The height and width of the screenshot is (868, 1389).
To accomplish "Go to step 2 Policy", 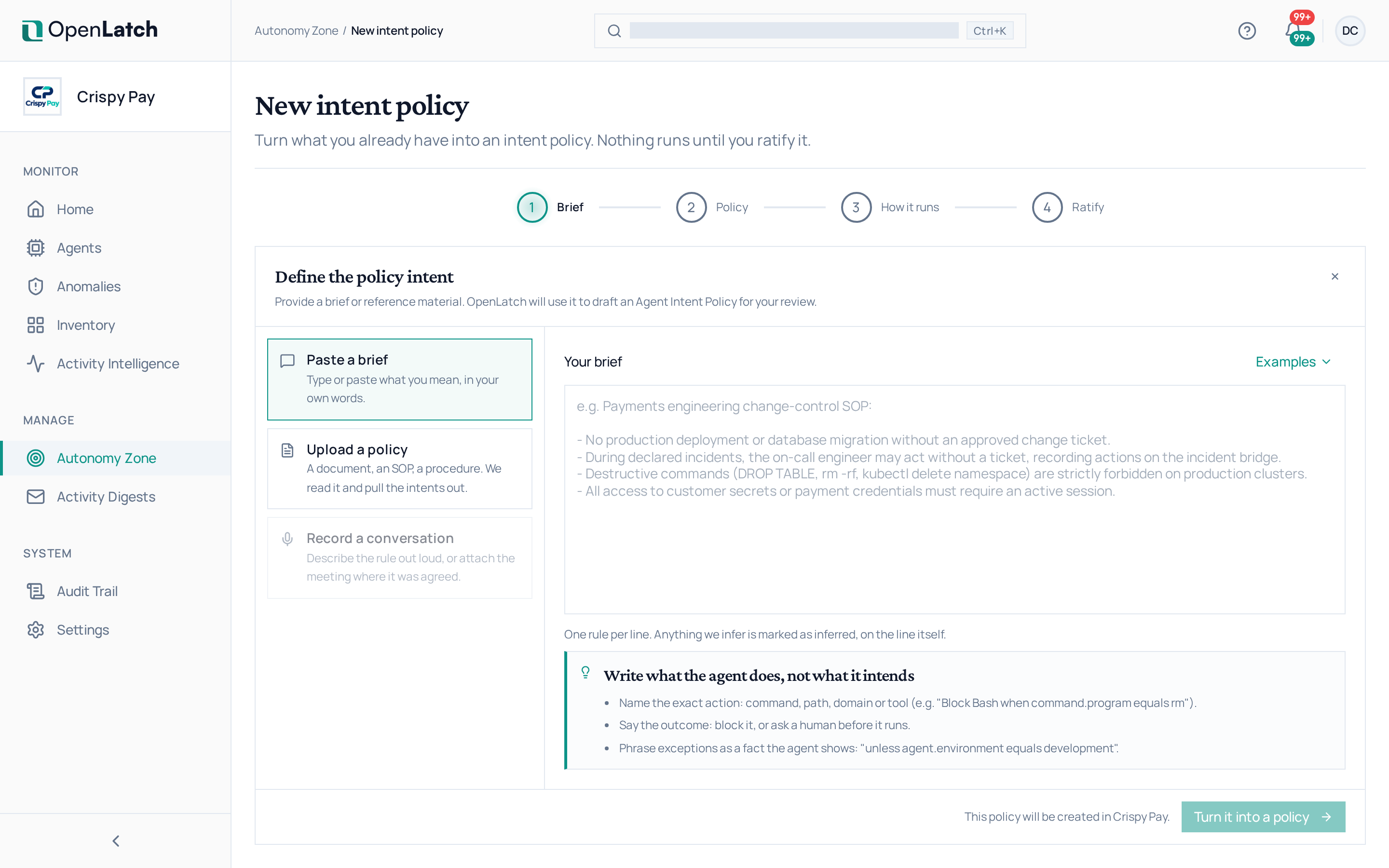I will pos(712,207).
